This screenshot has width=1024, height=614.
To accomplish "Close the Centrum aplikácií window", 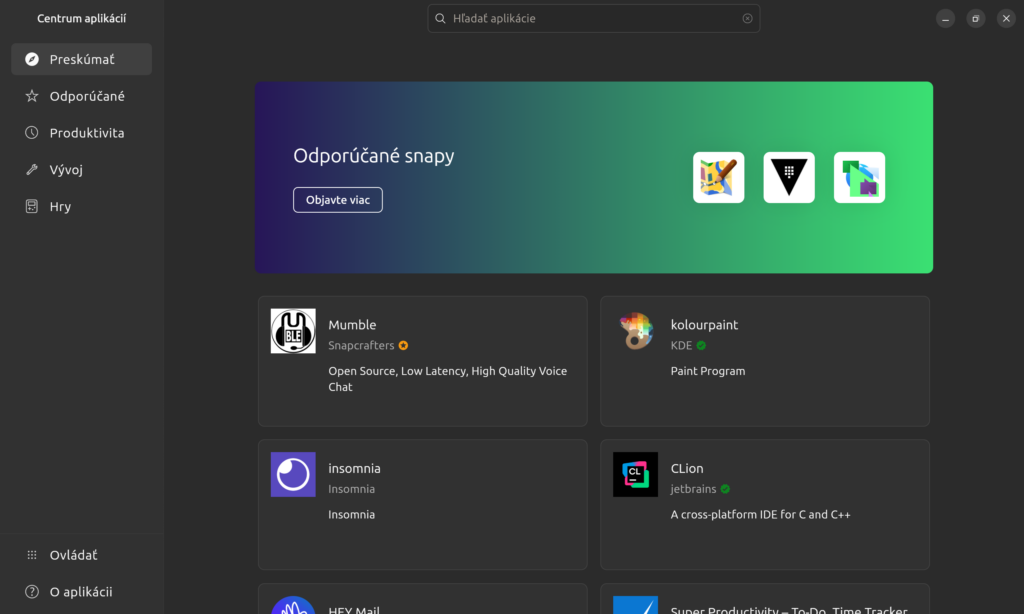I will [1006, 18].
